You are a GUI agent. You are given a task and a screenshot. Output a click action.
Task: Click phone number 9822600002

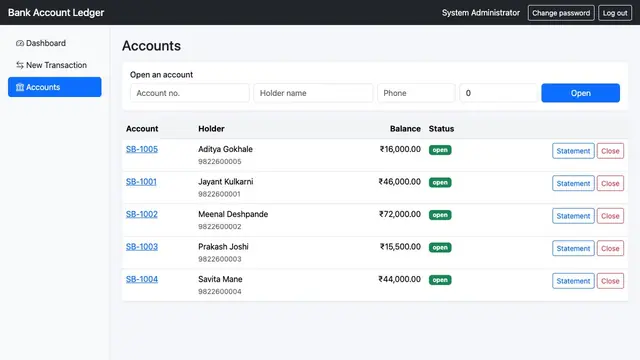pos(220,227)
